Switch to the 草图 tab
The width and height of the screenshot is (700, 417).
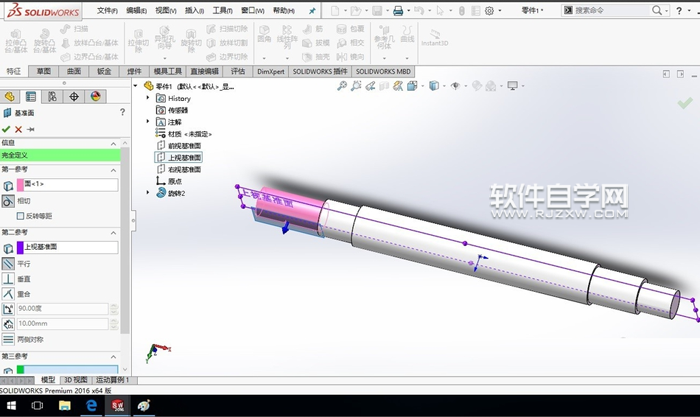(x=43, y=71)
